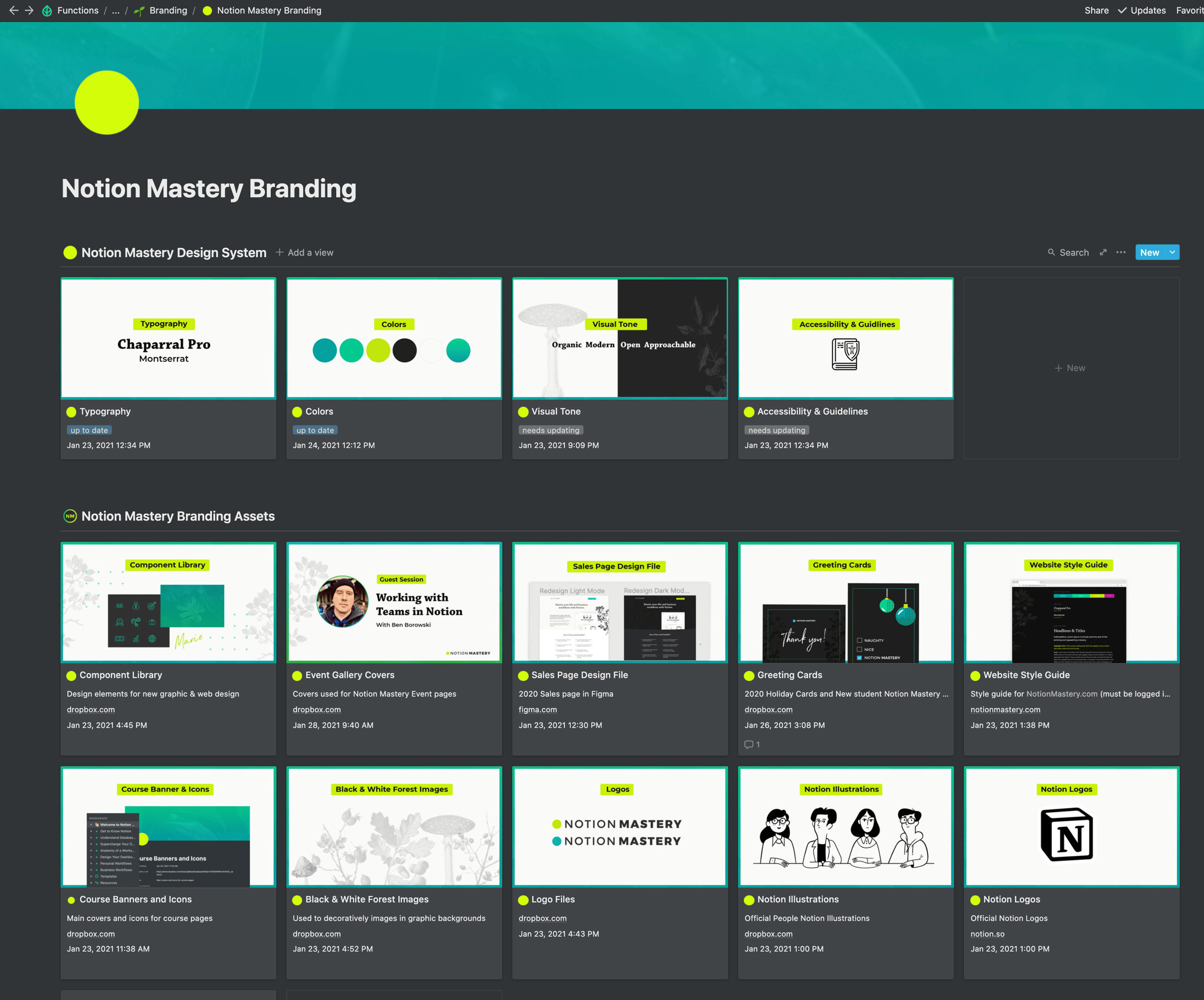Open comment bubble on Greeting Cards
The height and width of the screenshot is (1000, 1204).
pyautogui.click(x=749, y=744)
